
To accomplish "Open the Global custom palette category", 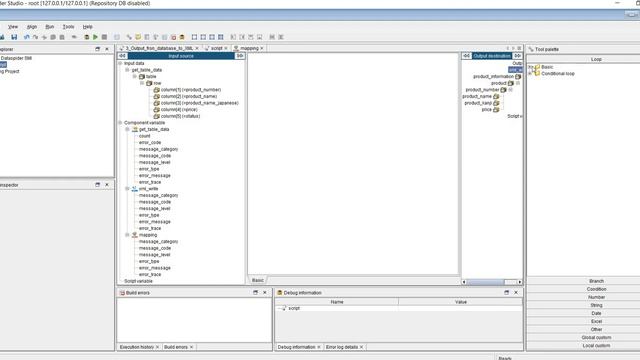I will click(596, 338).
